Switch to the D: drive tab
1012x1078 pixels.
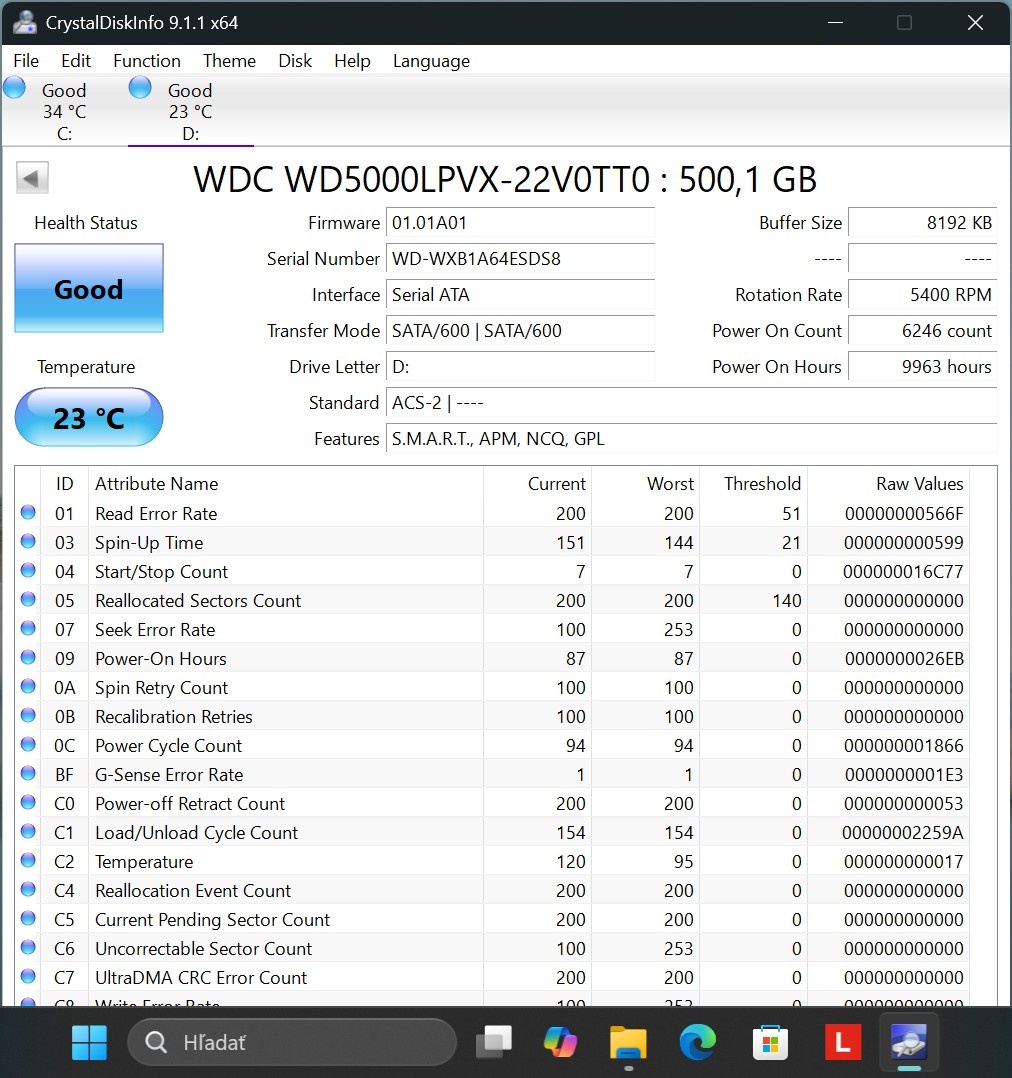click(x=190, y=111)
